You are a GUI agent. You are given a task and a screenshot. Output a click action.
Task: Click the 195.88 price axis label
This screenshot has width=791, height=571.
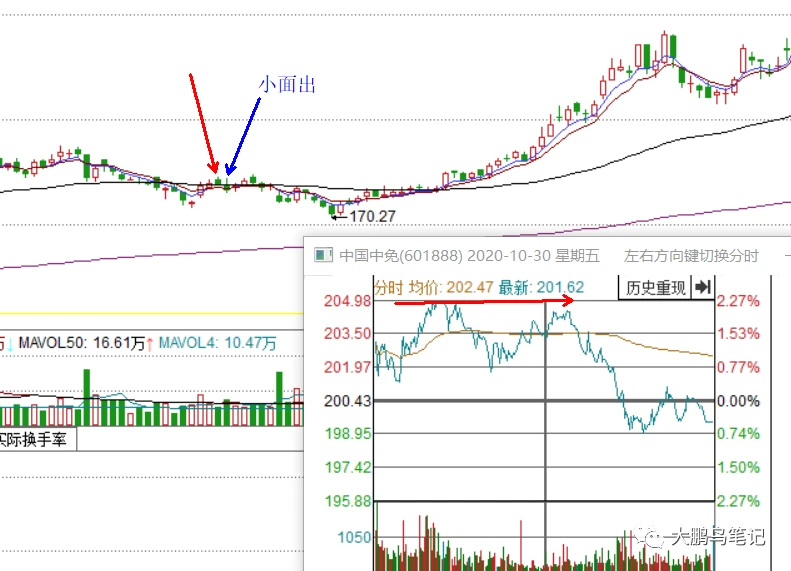[x=347, y=501]
